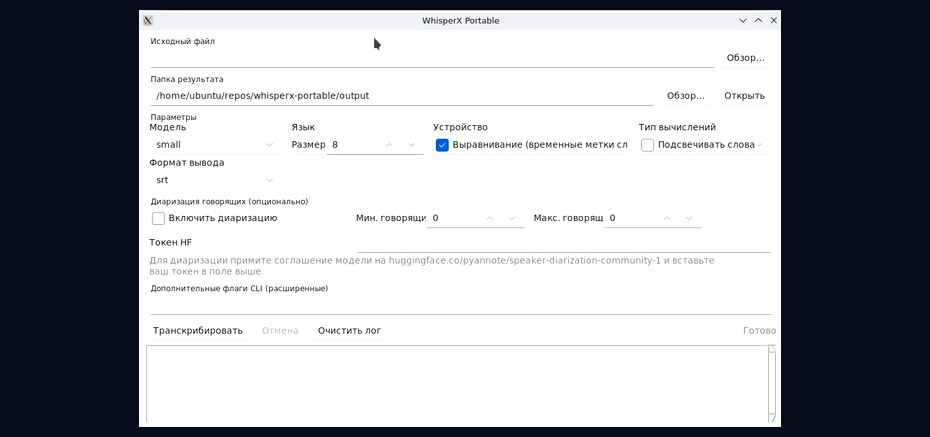Image resolution: width=930 pixels, height=437 pixels.
Task: Open the Модель dropdown showing small
Action: coord(215,145)
